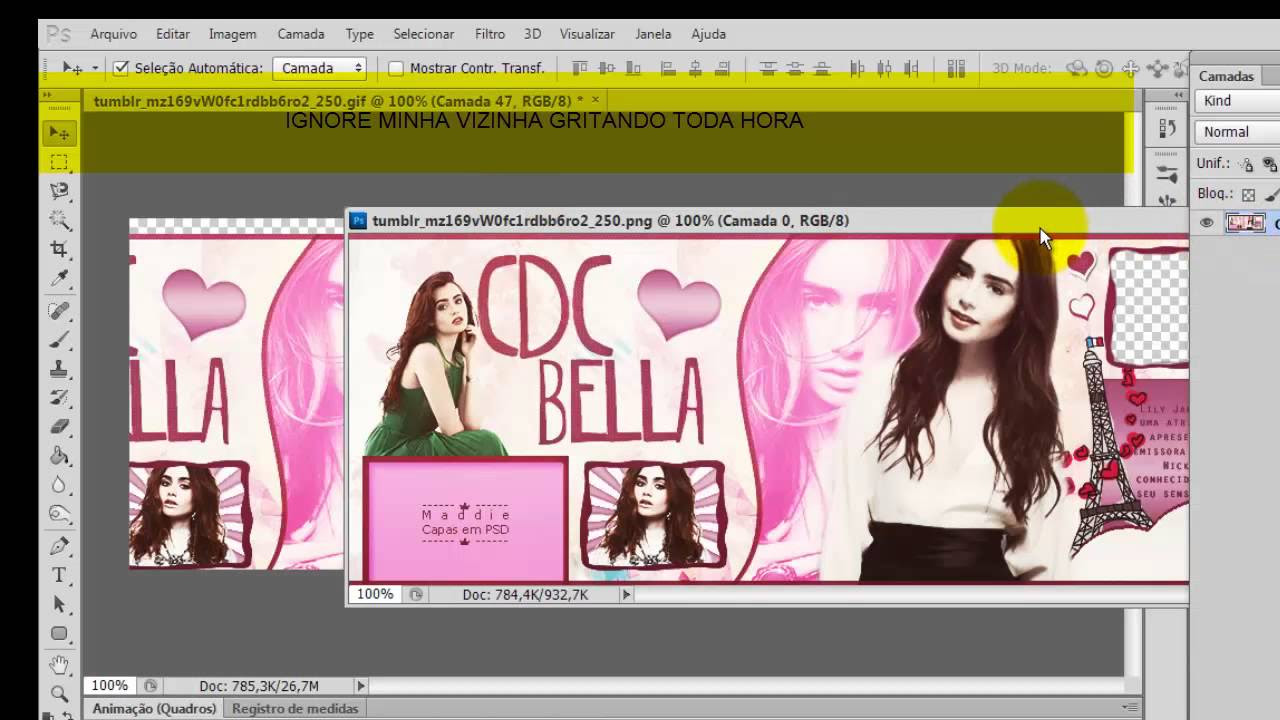Open the Brush presets panel icon

tap(1167, 173)
